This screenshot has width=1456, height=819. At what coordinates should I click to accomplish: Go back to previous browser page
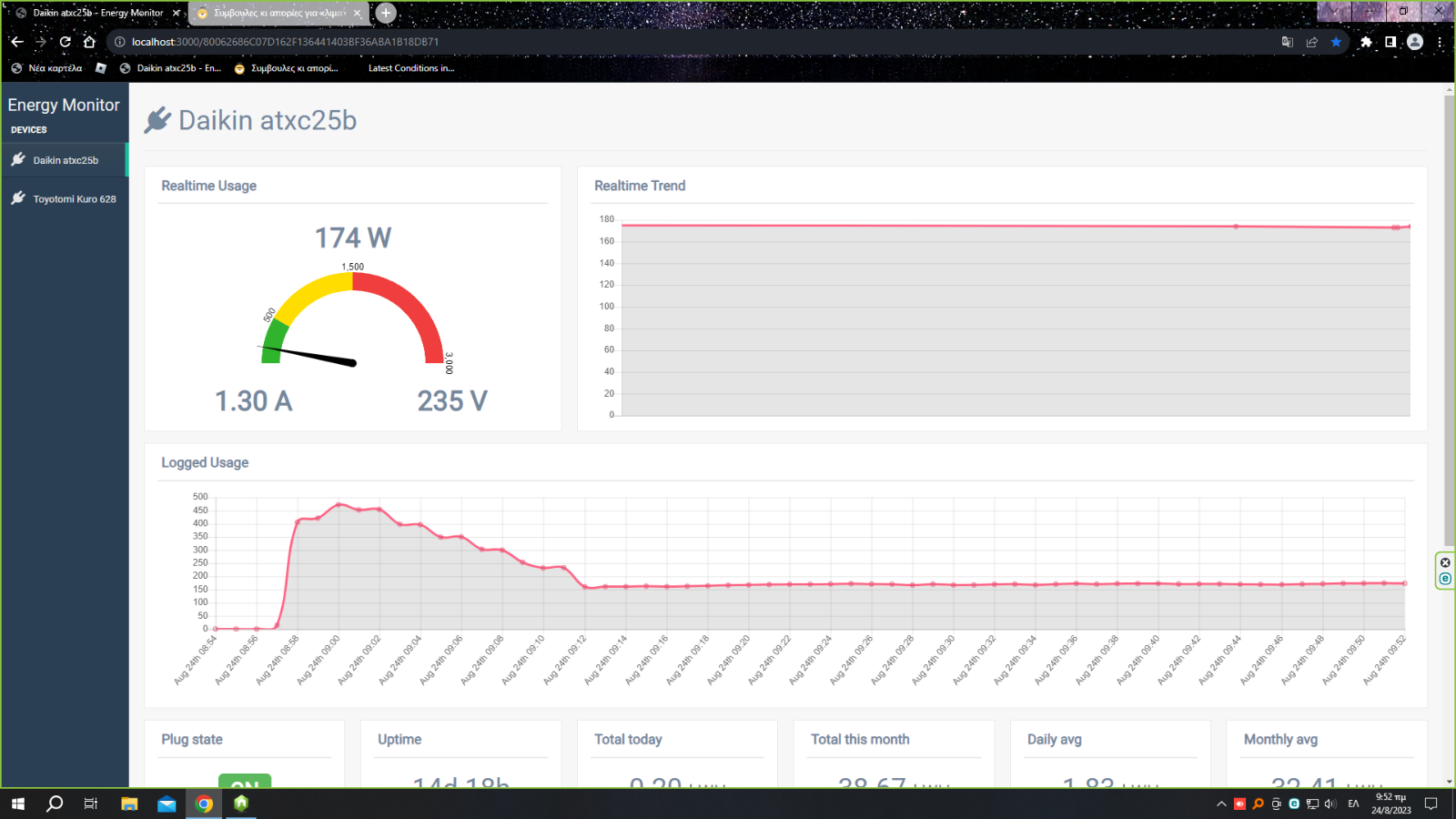[17, 42]
